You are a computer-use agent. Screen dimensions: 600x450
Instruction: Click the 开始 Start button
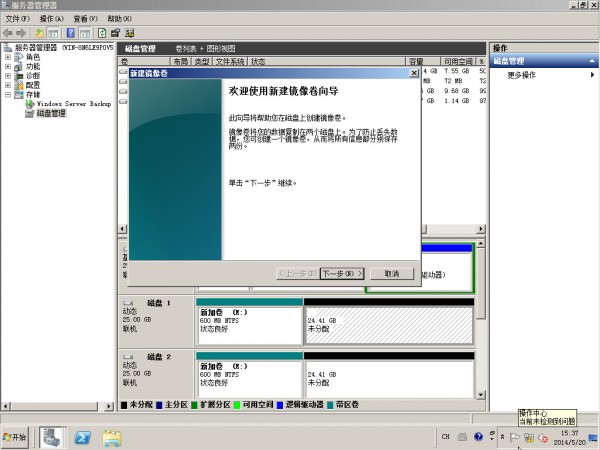(x=17, y=437)
